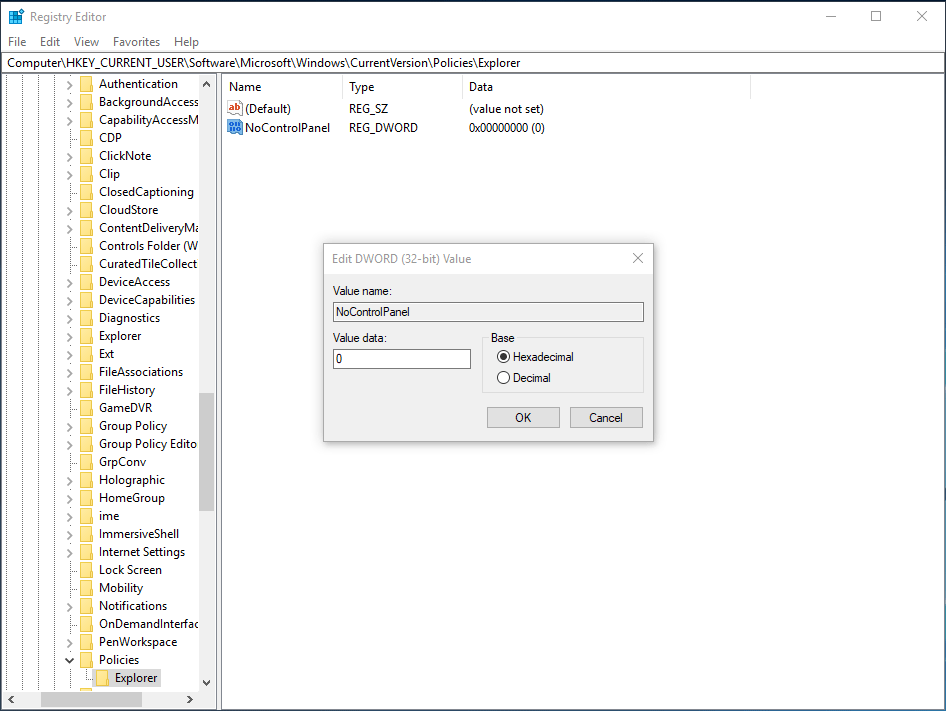The height and width of the screenshot is (711, 946).
Task: Click the tree pane horizontal scrollbar thumb
Action: coord(91,700)
